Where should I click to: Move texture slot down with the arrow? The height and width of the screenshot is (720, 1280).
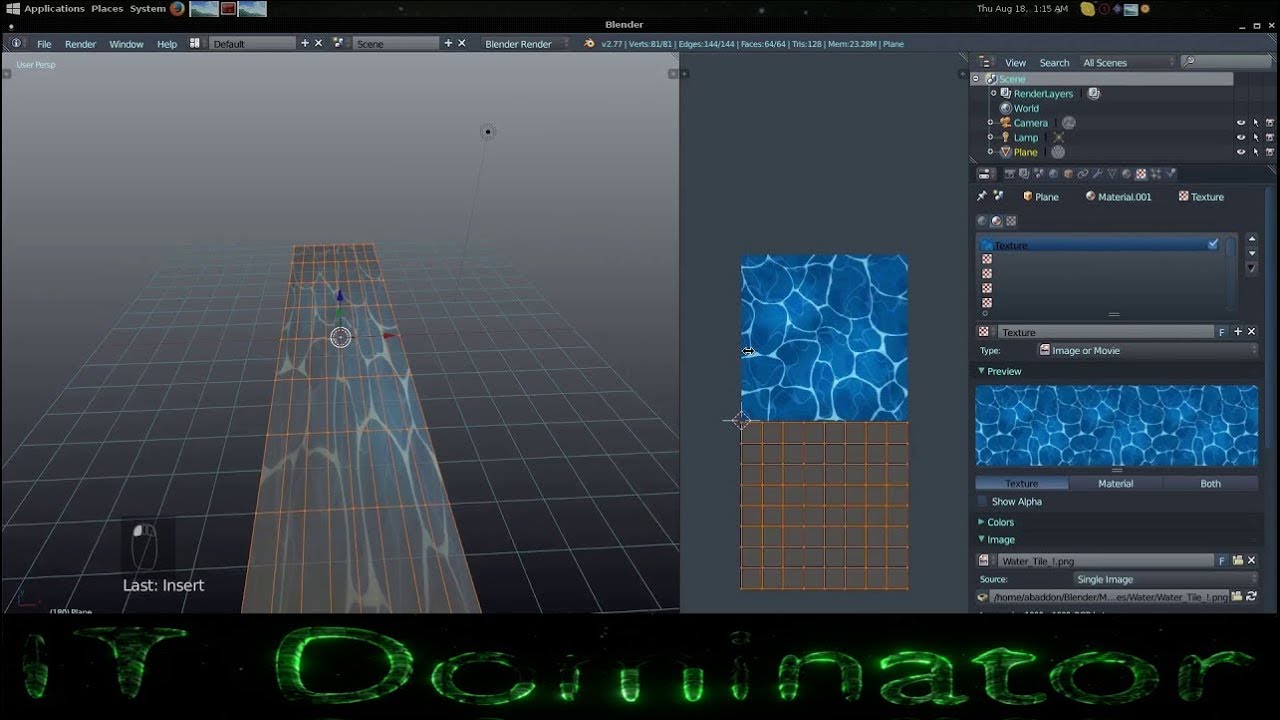1251,254
